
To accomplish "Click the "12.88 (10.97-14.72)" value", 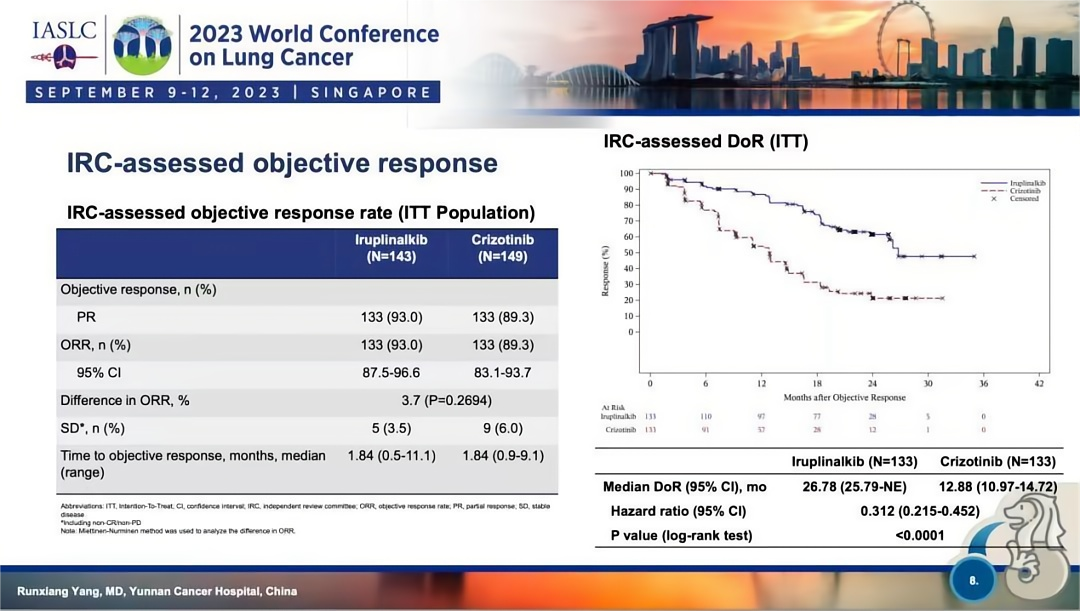I will pyautogui.click(x=997, y=487).
